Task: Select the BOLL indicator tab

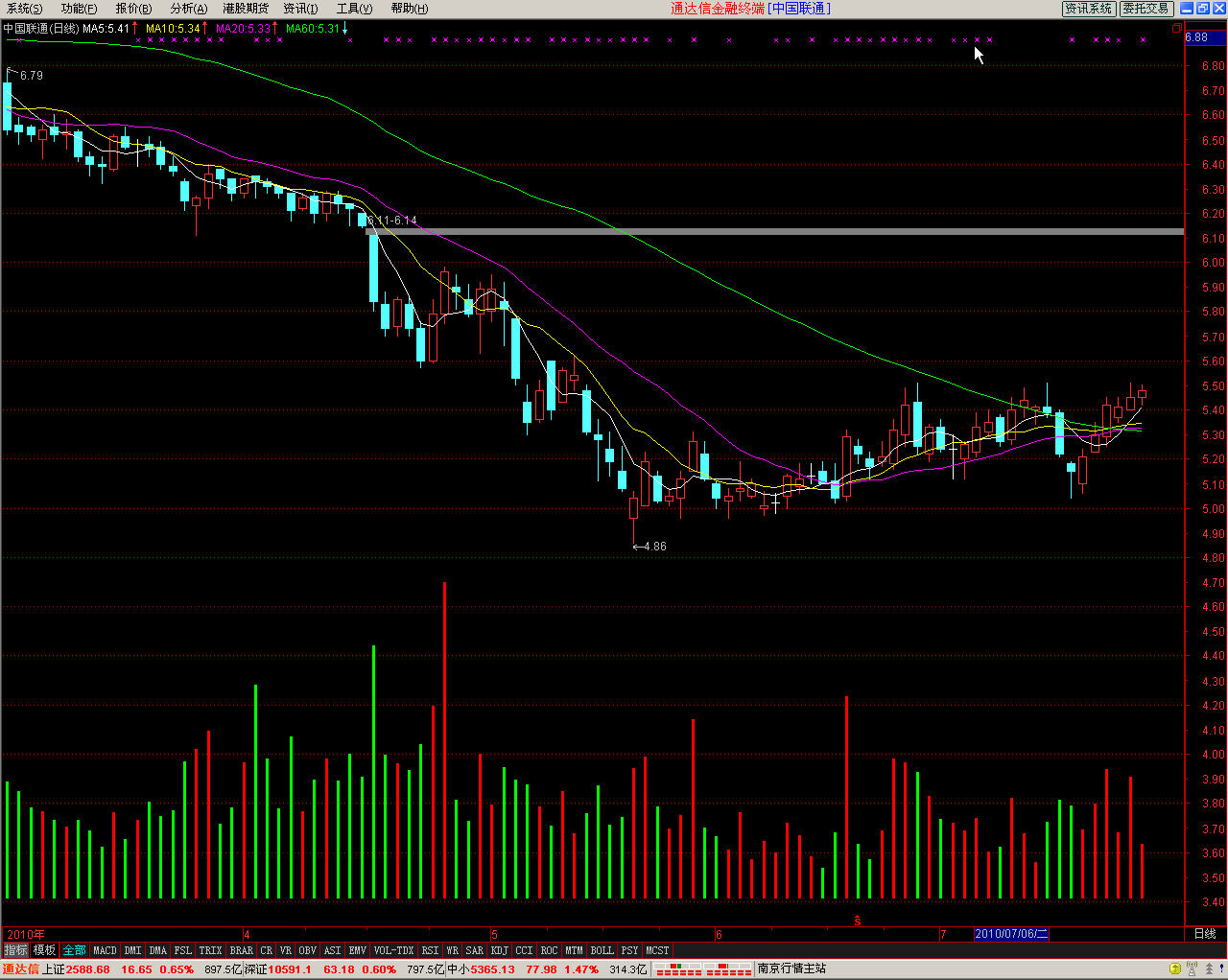Action: pos(602,950)
